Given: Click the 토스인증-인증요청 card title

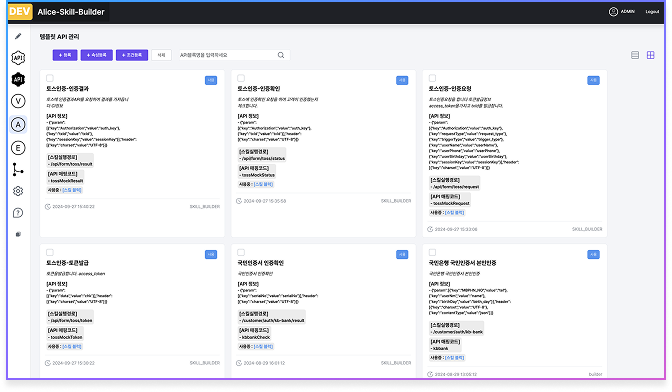Looking at the screenshot, I should (x=450, y=89).
